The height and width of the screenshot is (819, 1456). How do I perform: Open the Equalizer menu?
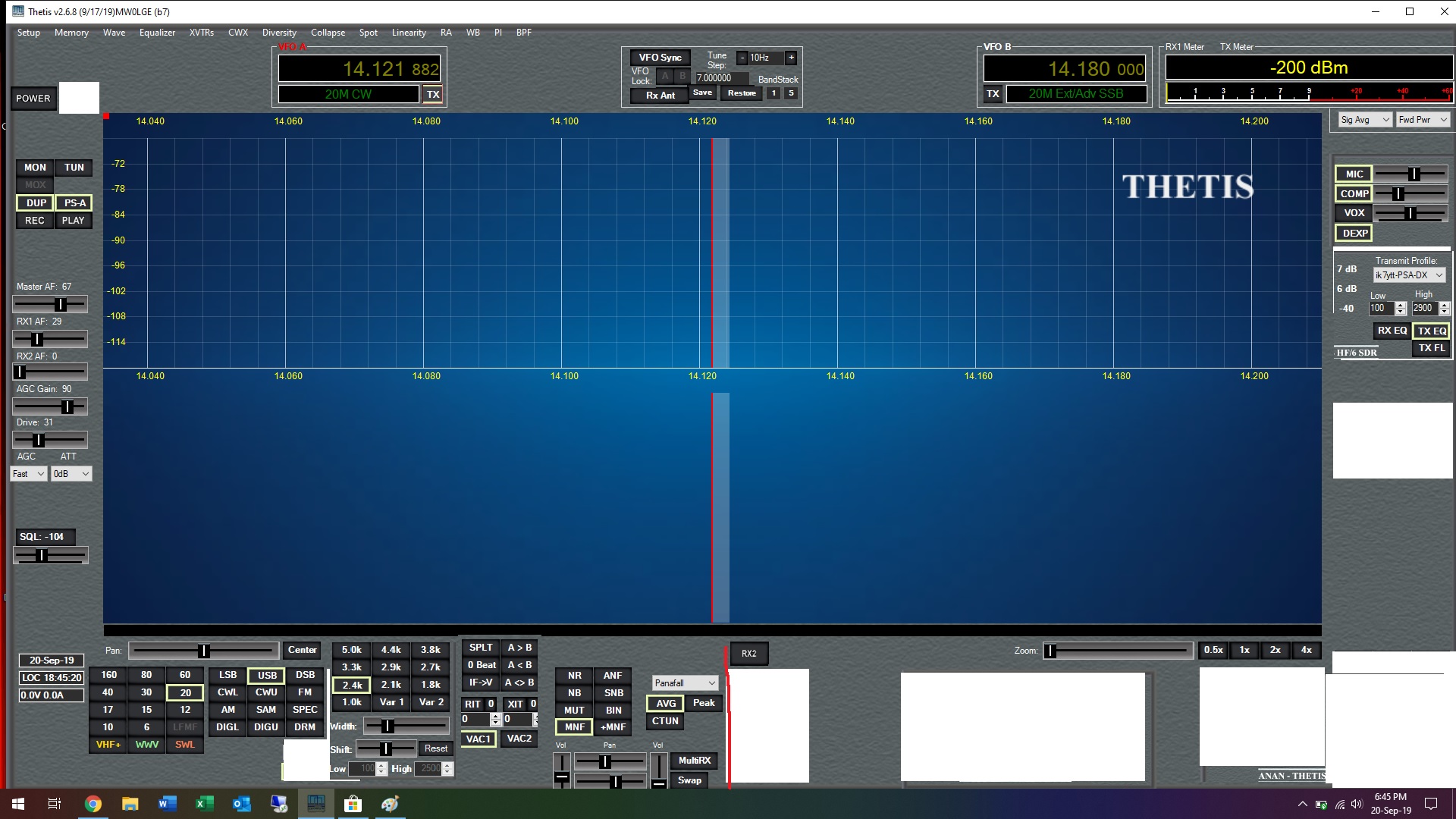157,33
